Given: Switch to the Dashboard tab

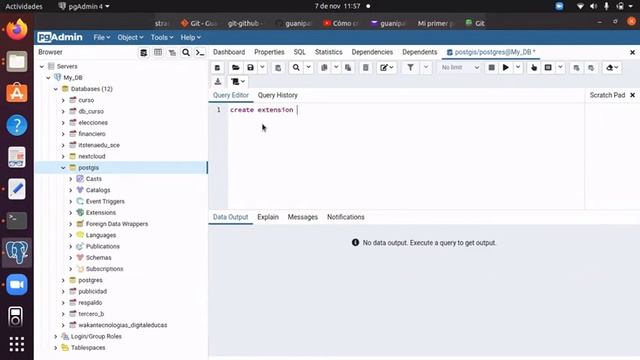Looking at the screenshot, I should (x=229, y=52).
